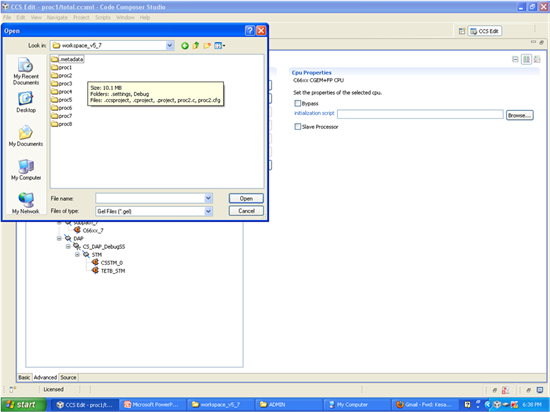The image size is (550, 412).
Task: Open the View Menu icon in Open dialog
Action: coord(220,46)
